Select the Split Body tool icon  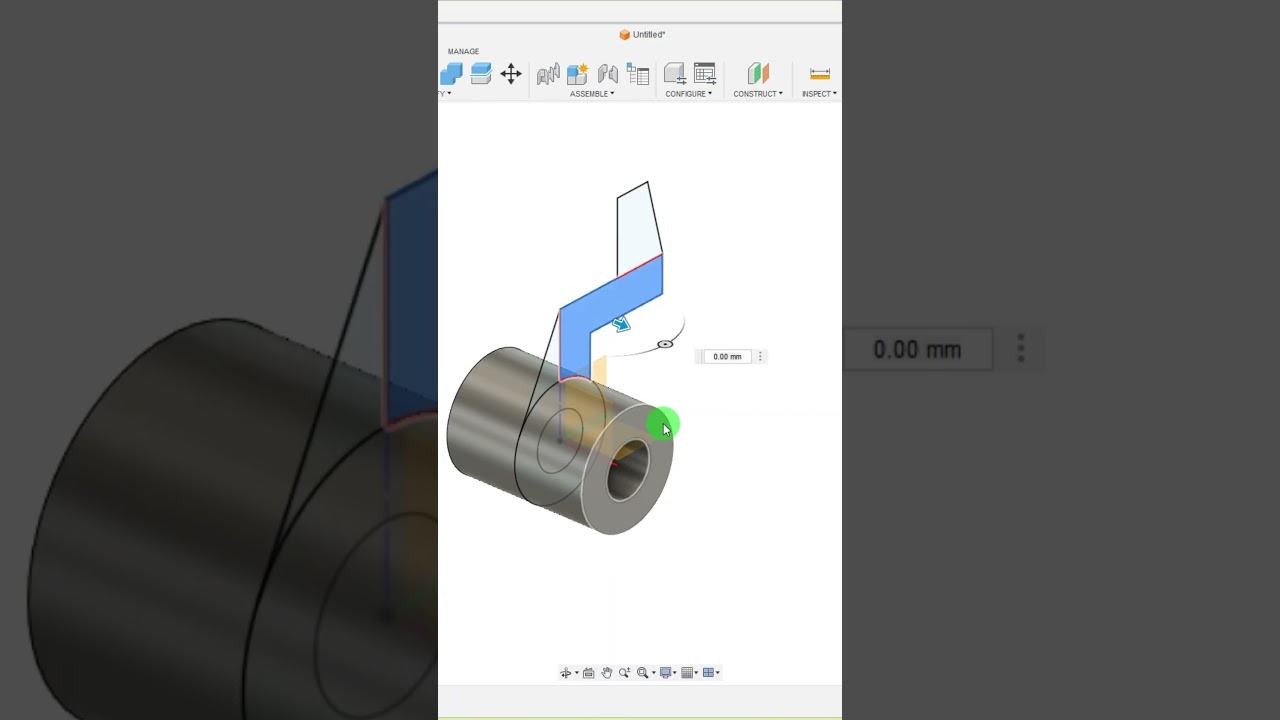click(481, 74)
